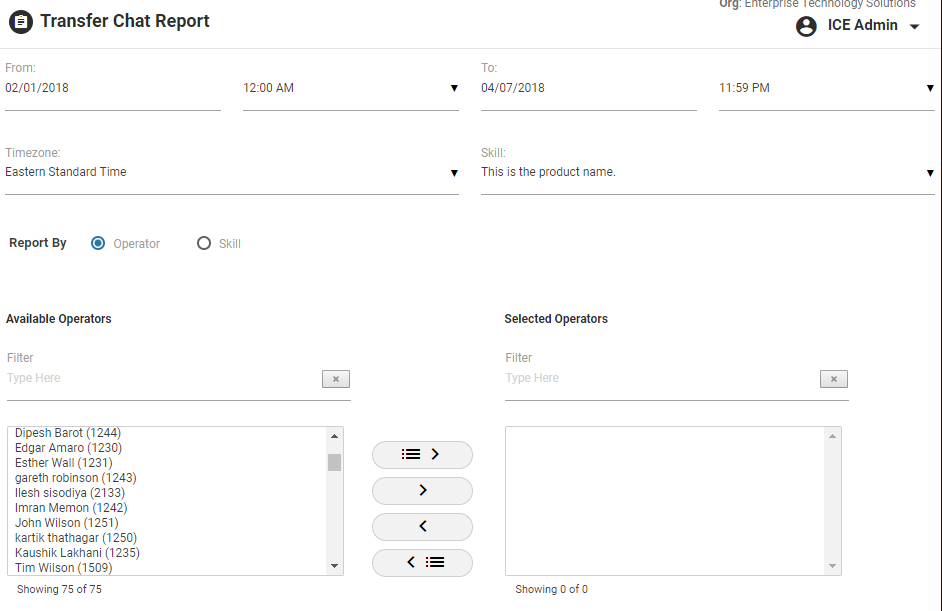
Task: Move all operators to selected list
Action: point(421,454)
